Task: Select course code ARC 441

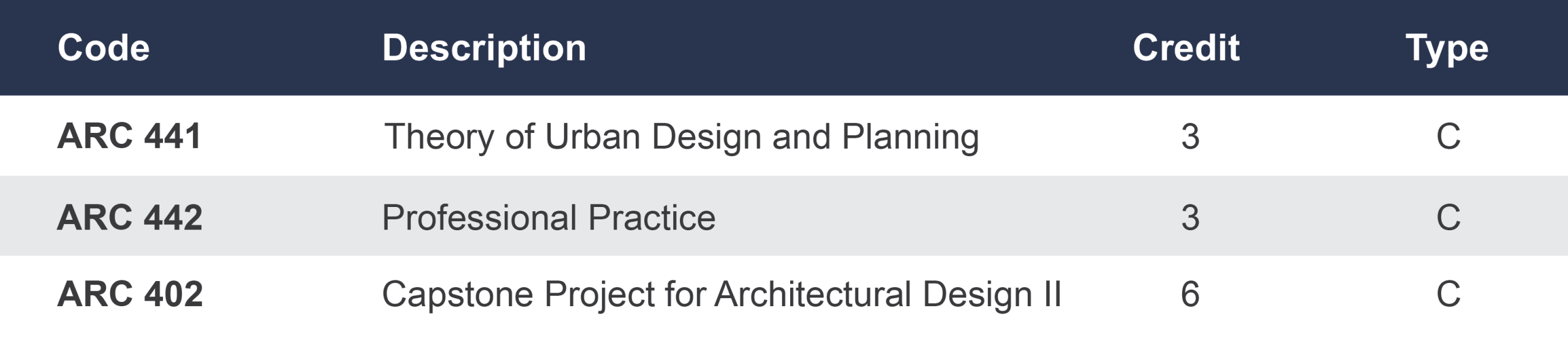Action: click(129, 136)
